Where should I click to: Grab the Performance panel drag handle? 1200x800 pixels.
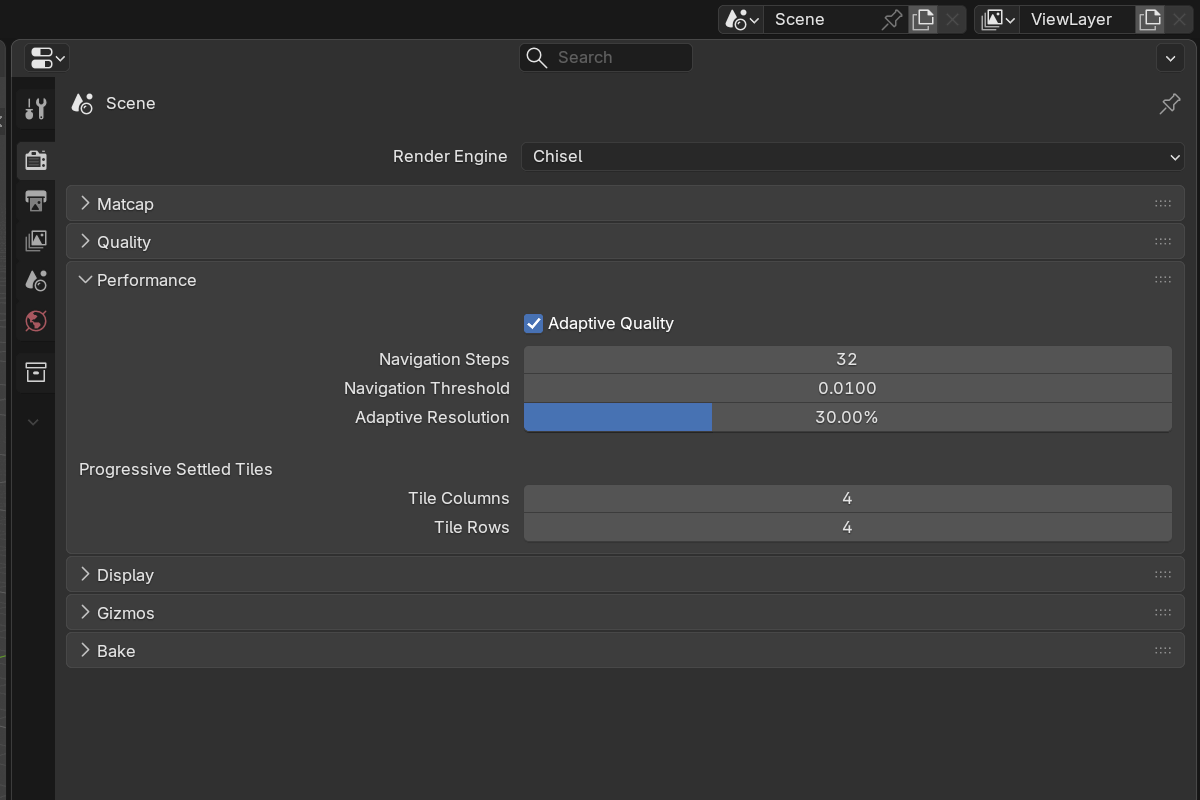tap(1162, 280)
